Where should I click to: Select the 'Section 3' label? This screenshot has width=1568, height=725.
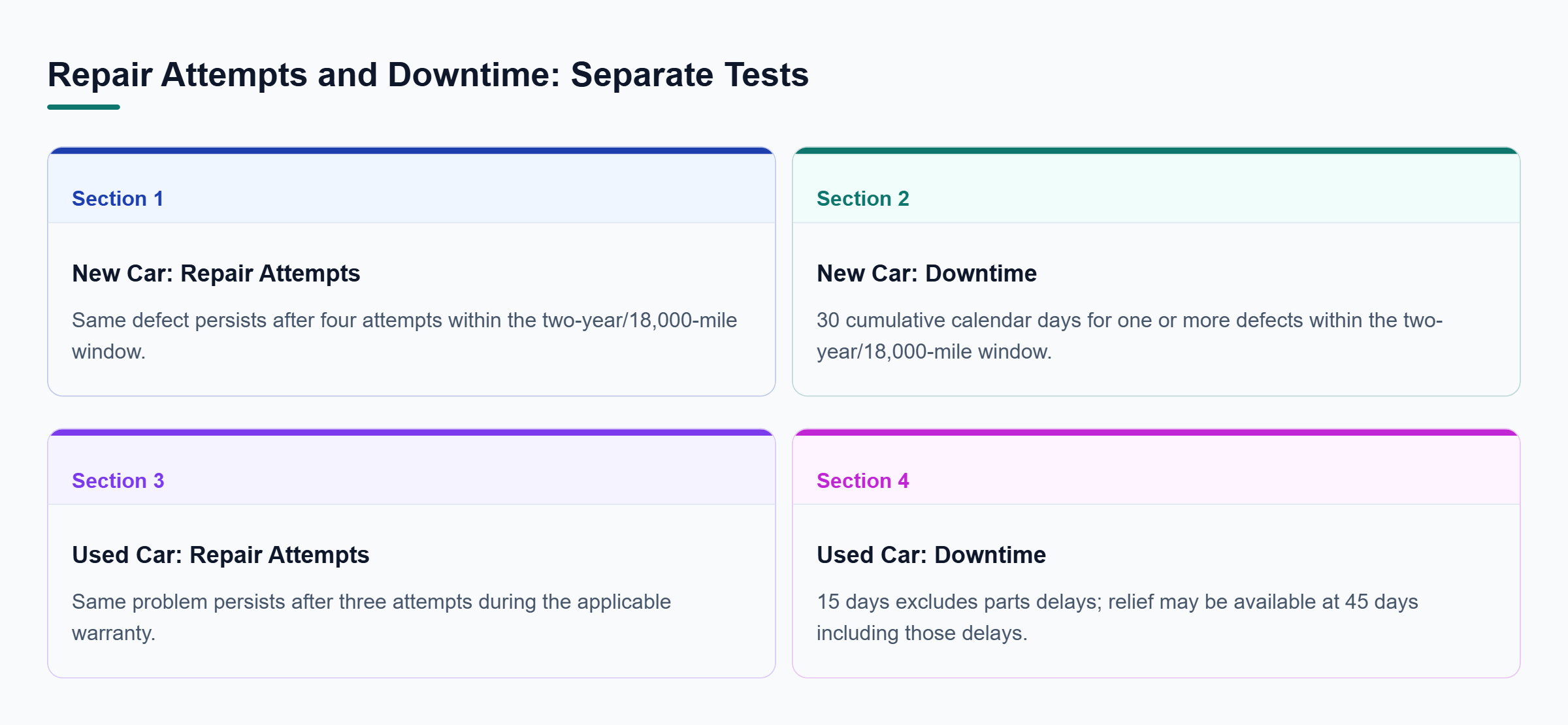118,481
